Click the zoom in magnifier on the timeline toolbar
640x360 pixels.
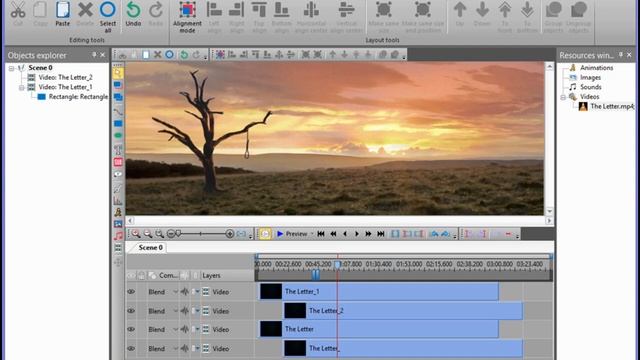coord(136,234)
